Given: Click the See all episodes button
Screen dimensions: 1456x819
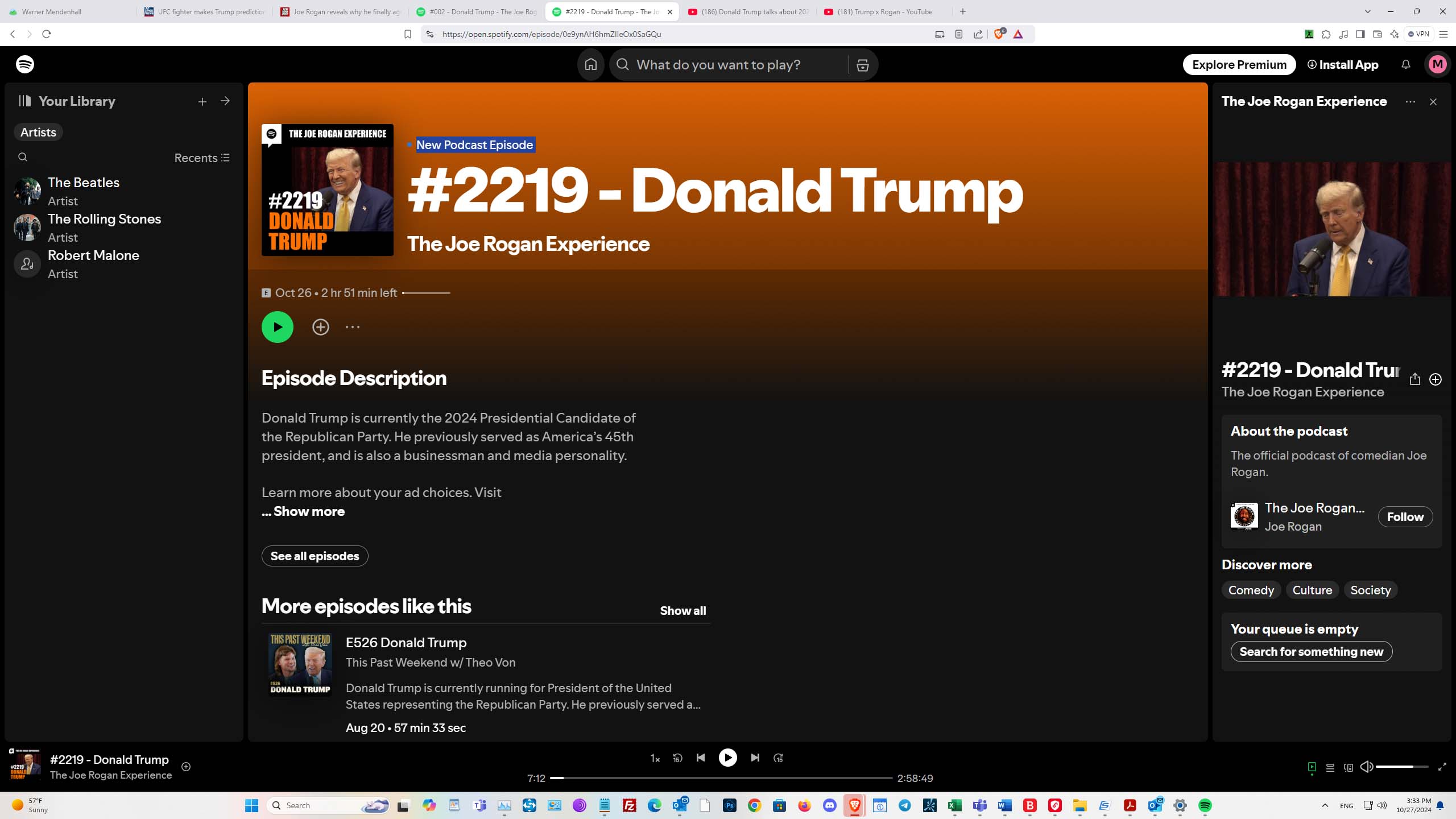Looking at the screenshot, I should pyautogui.click(x=315, y=556).
